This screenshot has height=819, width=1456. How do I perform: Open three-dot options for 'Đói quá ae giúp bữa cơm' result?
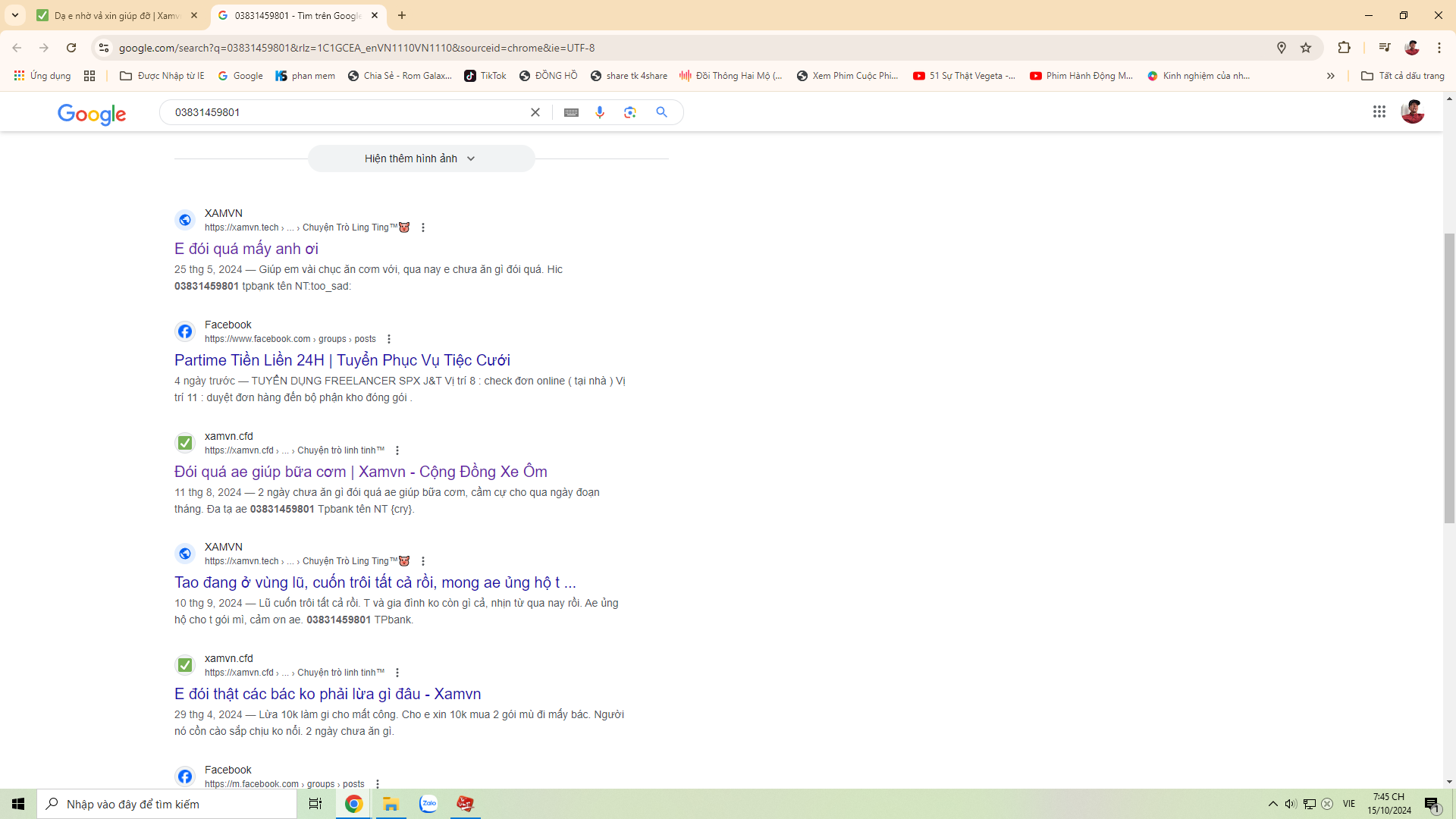coord(397,450)
